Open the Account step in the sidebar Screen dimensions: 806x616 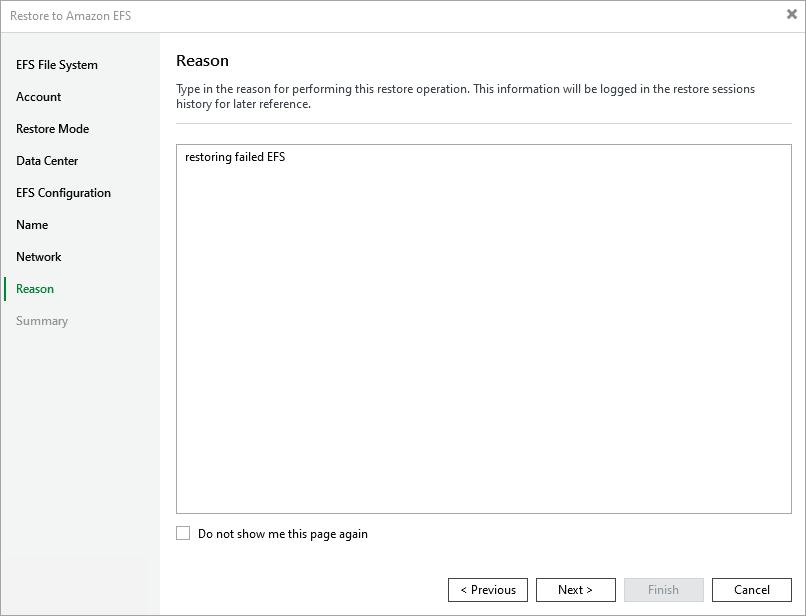point(39,97)
